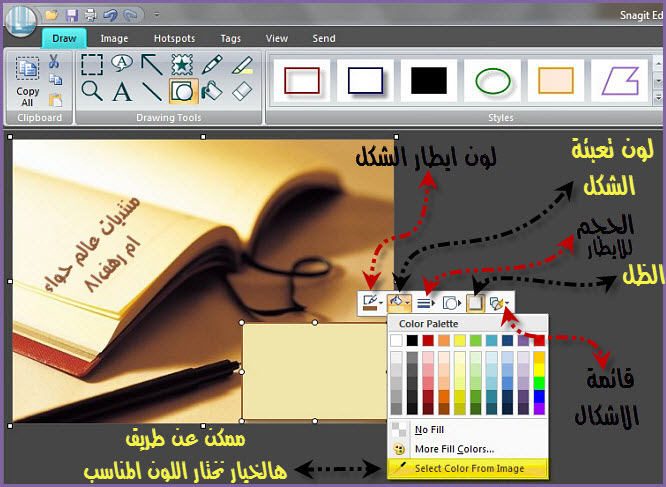Viewport: 666px width, 487px height.
Task: Pick the black color swatch
Action: 413,341
